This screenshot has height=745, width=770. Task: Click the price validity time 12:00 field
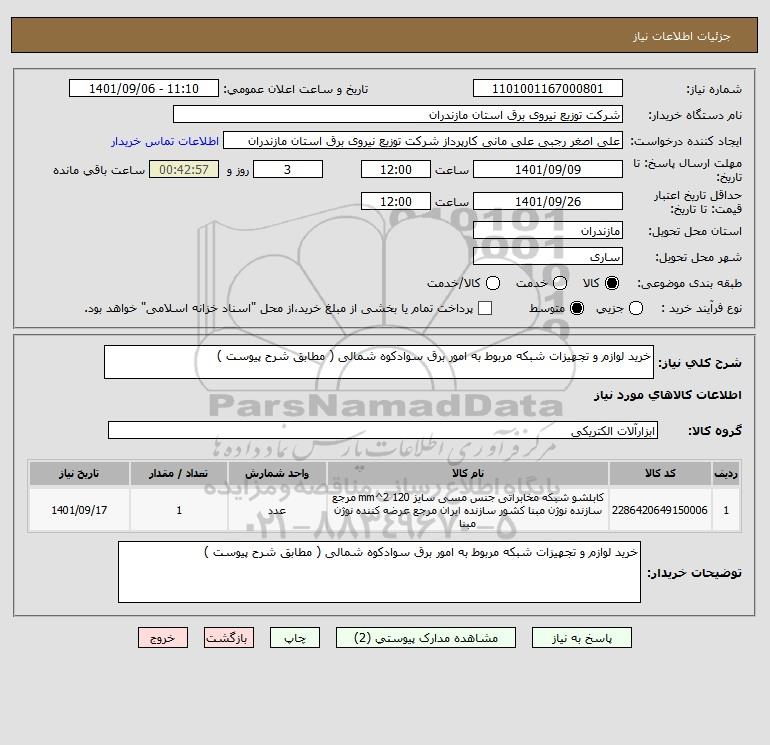[x=396, y=201]
